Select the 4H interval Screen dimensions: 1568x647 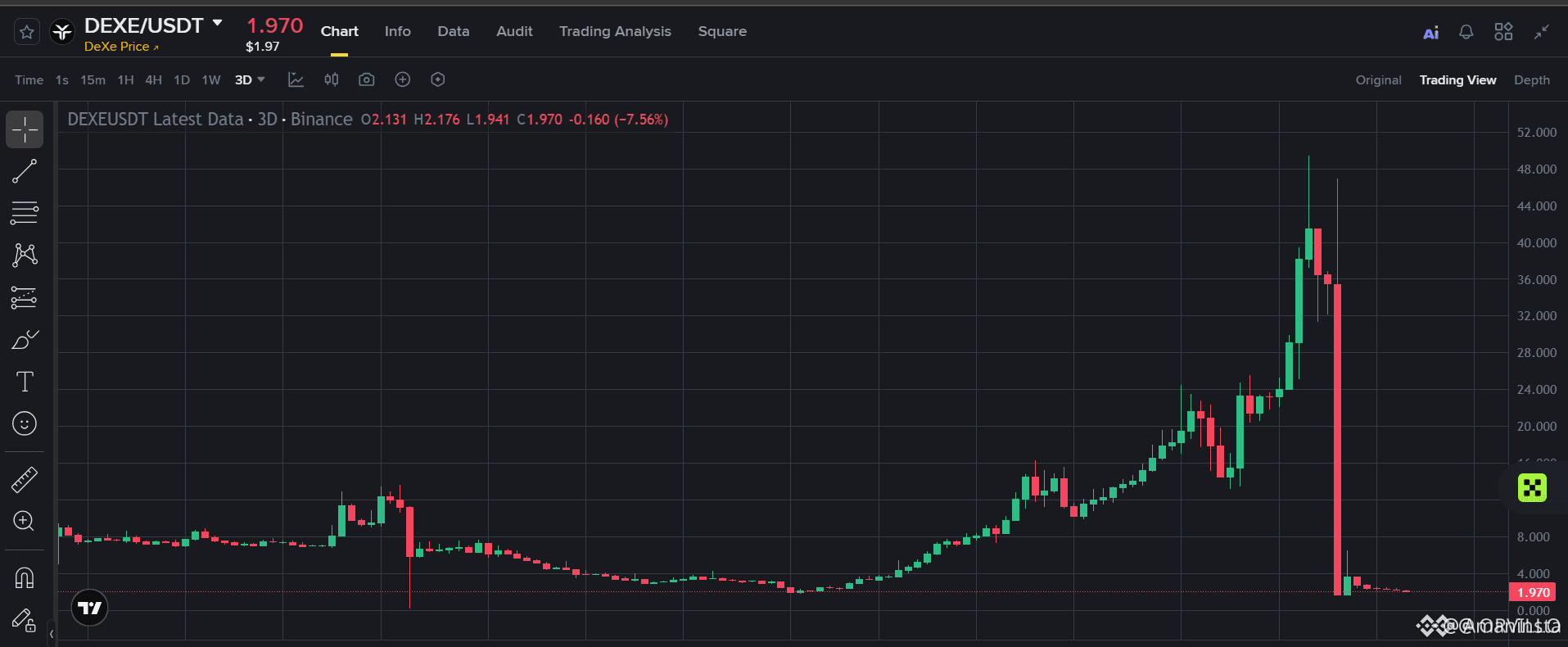pos(153,80)
